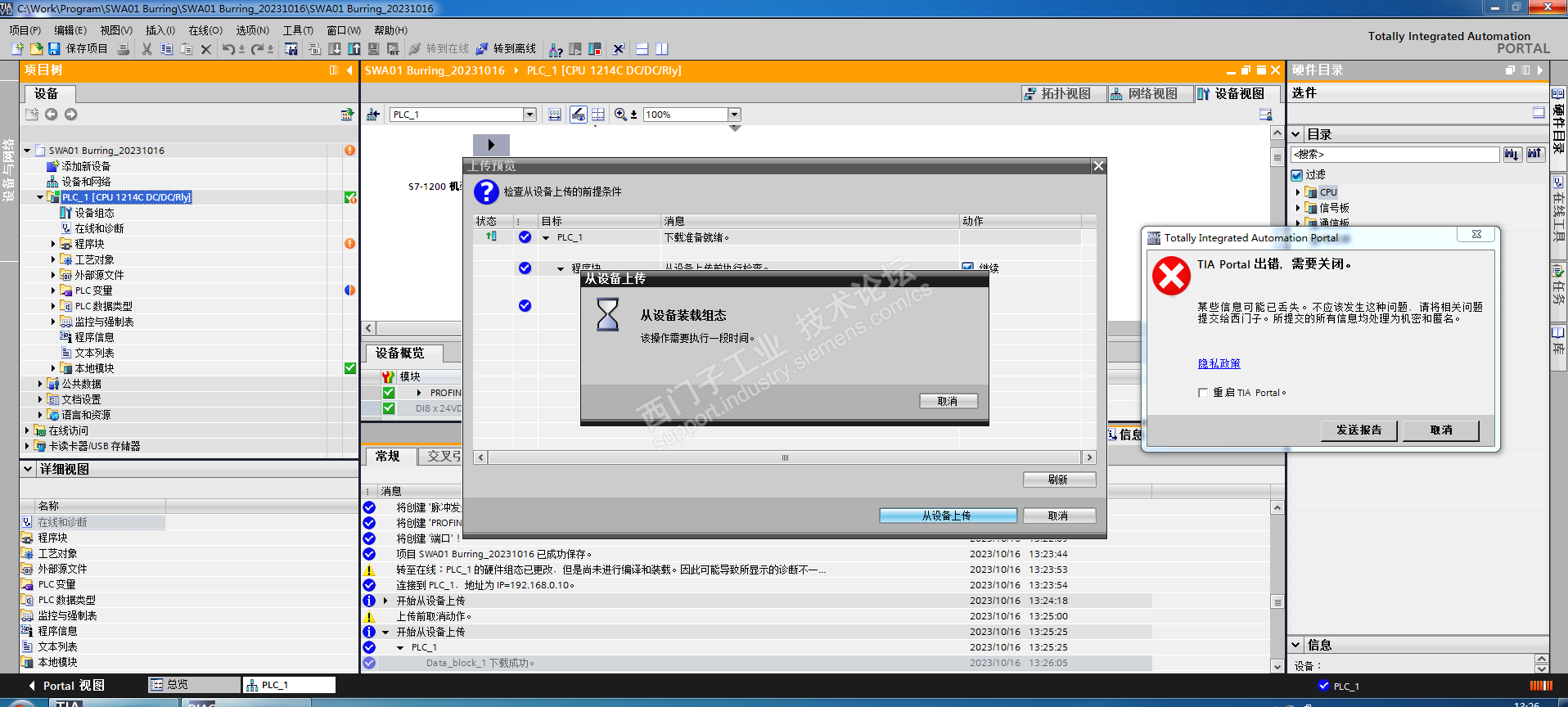1568x707 pixels.
Task: Switch to the 拓扑视图 tab
Action: point(1064,94)
